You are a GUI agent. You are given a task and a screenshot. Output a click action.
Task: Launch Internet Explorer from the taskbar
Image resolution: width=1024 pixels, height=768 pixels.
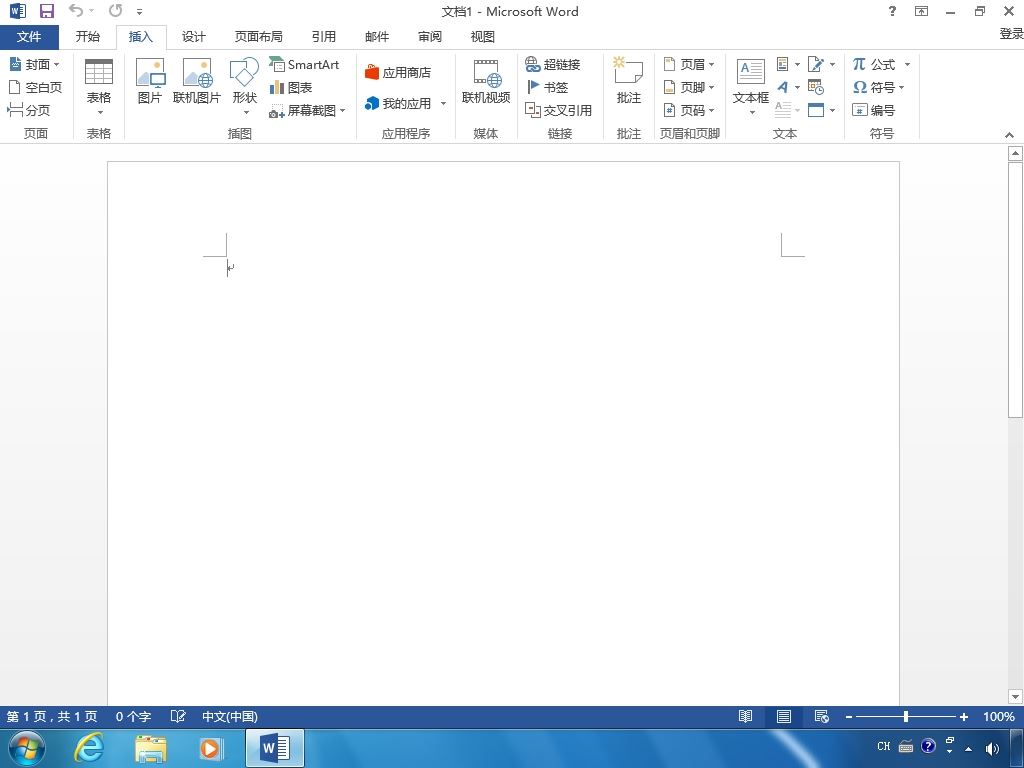pyautogui.click(x=88, y=748)
